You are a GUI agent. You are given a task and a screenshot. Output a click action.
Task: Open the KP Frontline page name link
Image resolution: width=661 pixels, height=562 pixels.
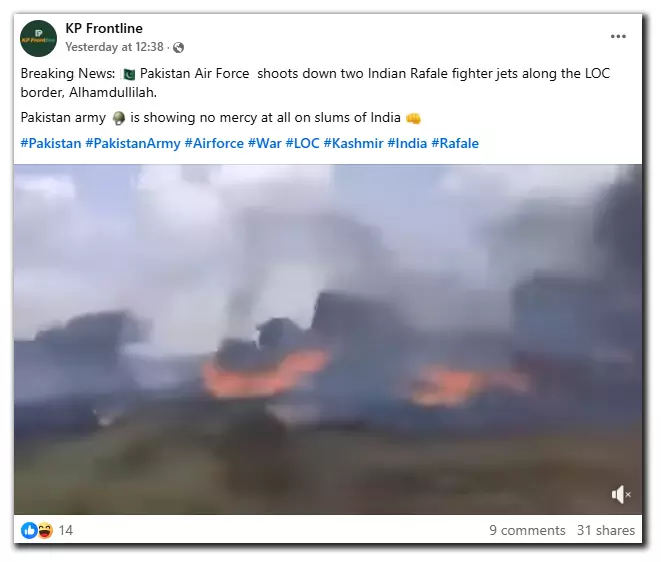pos(104,28)
